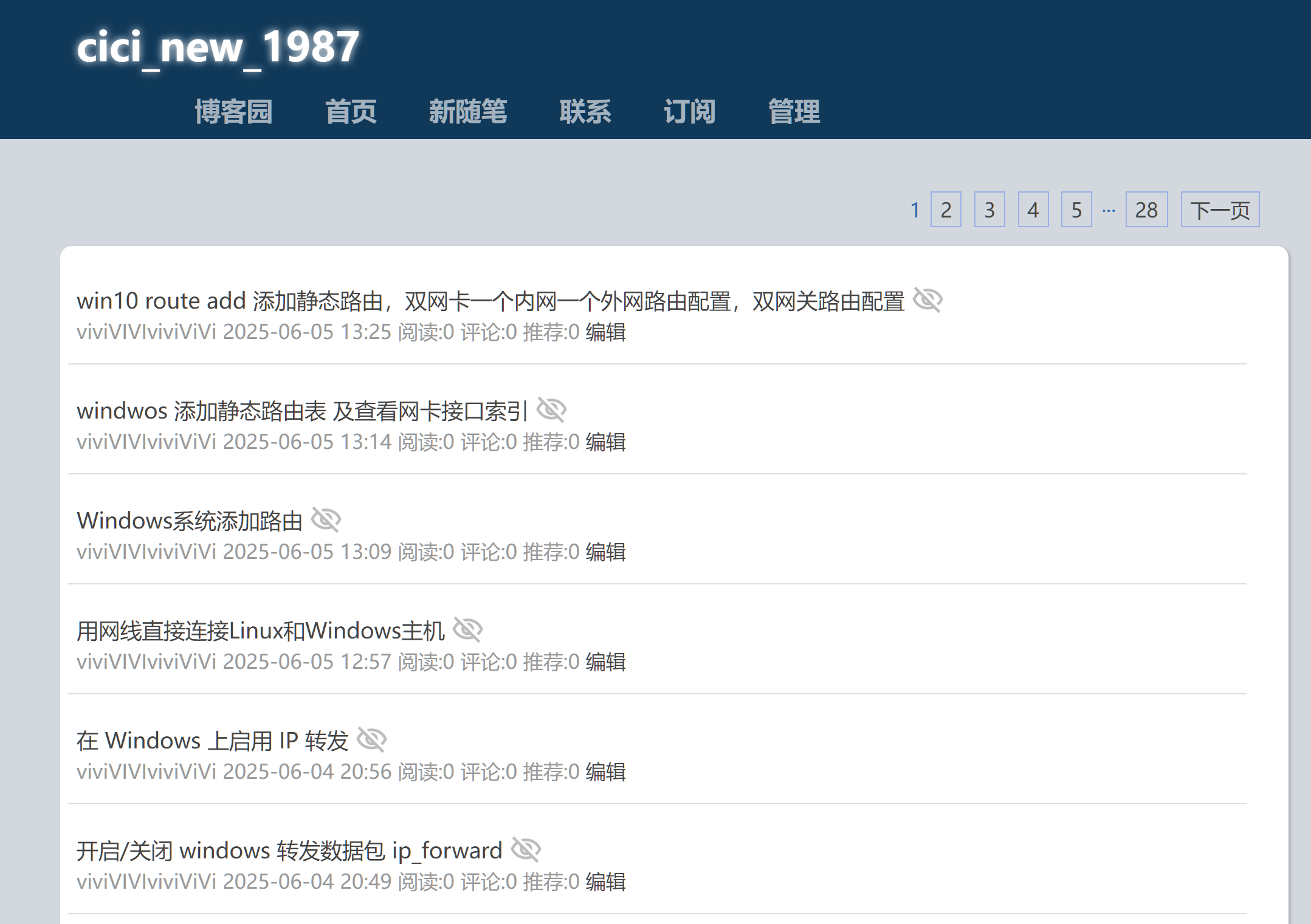Jump to last page 28
This screenshot has height=924, width=1311.
(x=1146, y=210)
